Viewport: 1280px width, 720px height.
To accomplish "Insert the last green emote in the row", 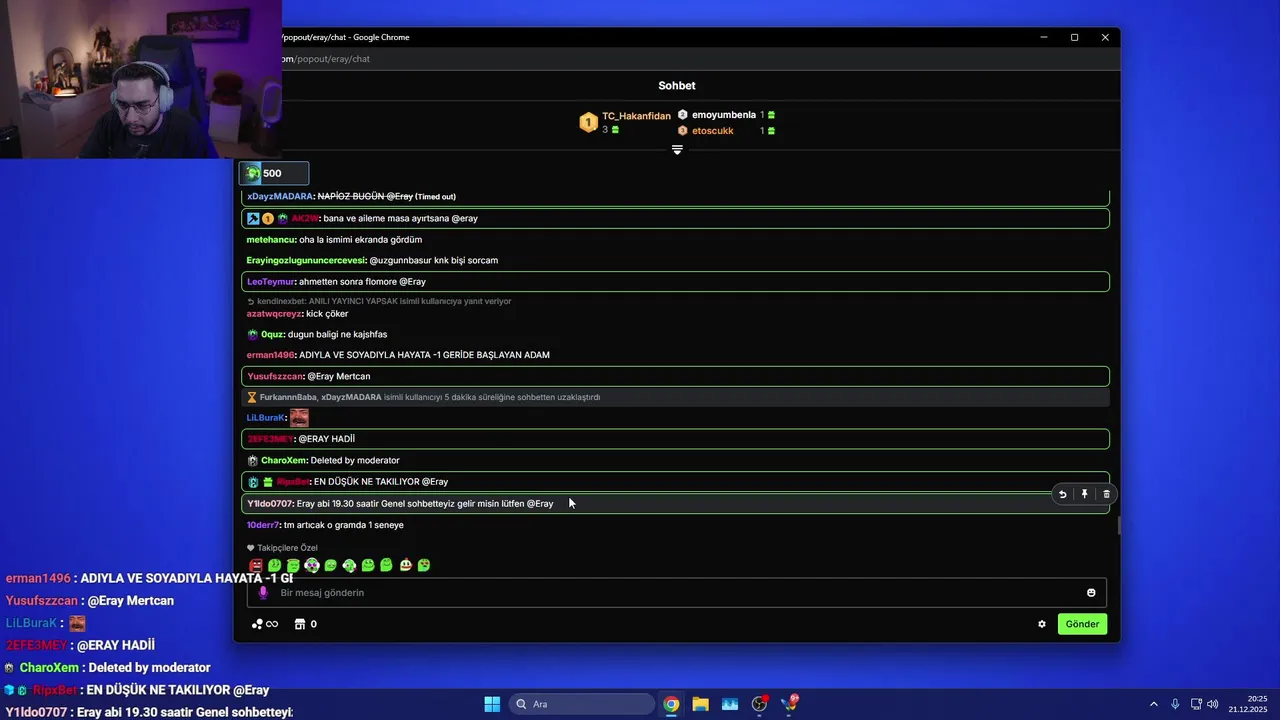I will click(424, 566).
